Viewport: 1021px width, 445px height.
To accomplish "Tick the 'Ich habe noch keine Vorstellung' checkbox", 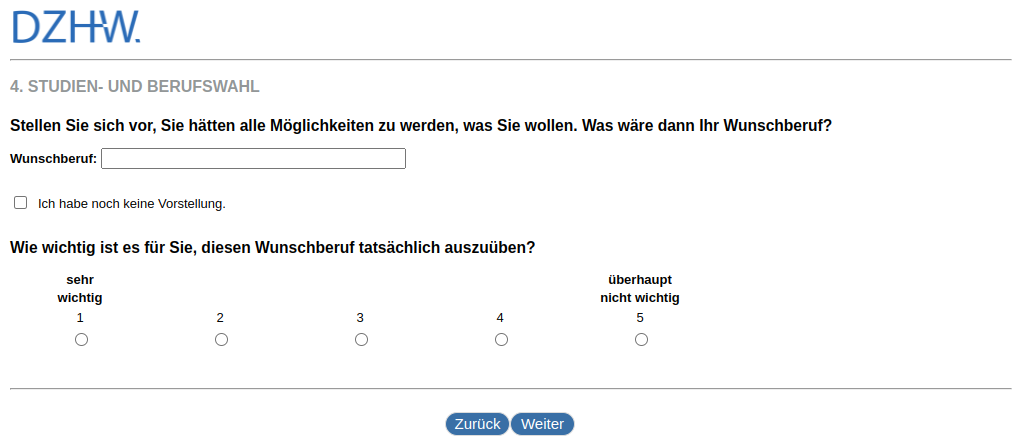I will click(21, 203).
